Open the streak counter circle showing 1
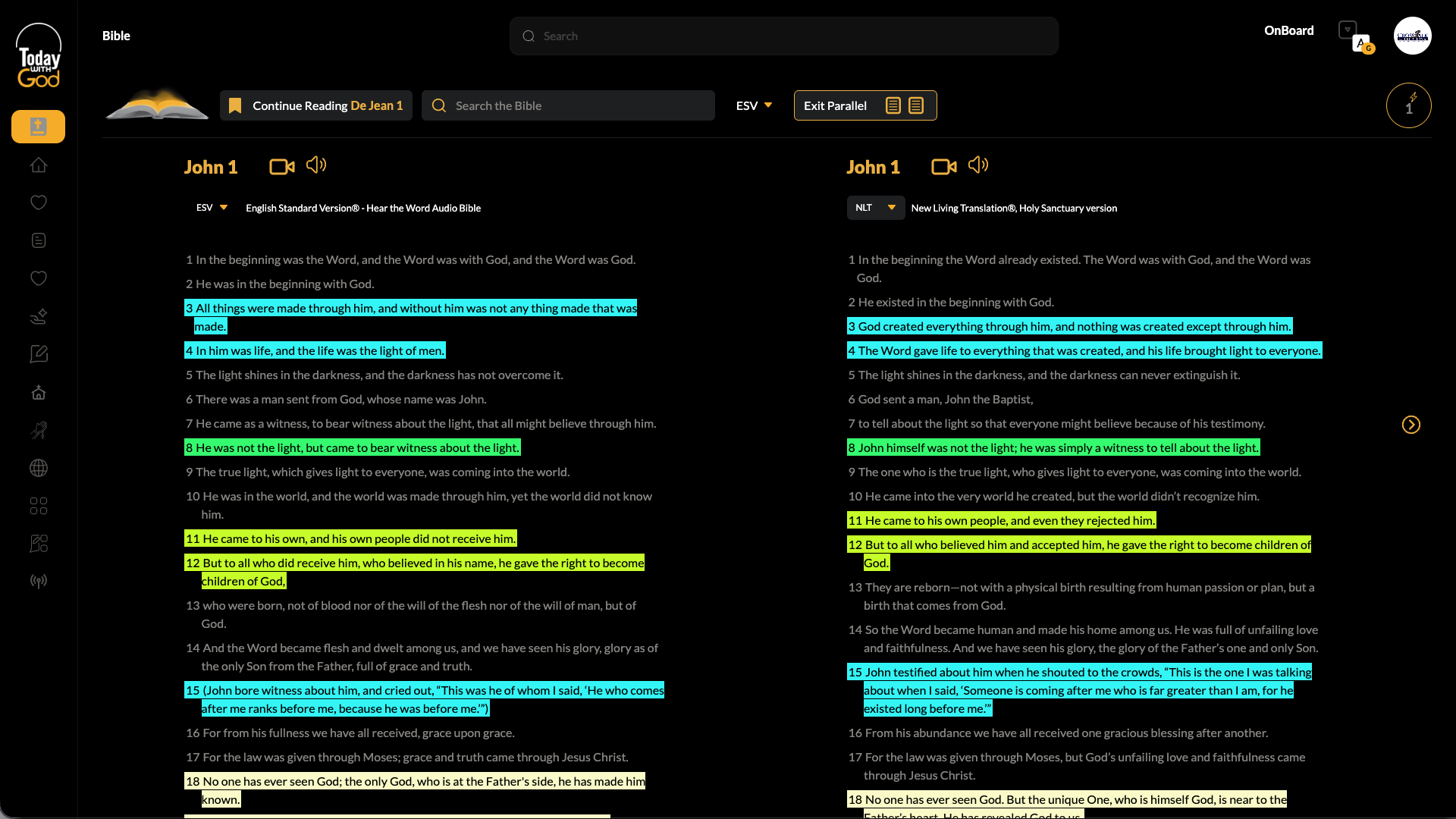1456x819 pixels. (1409, 105)
